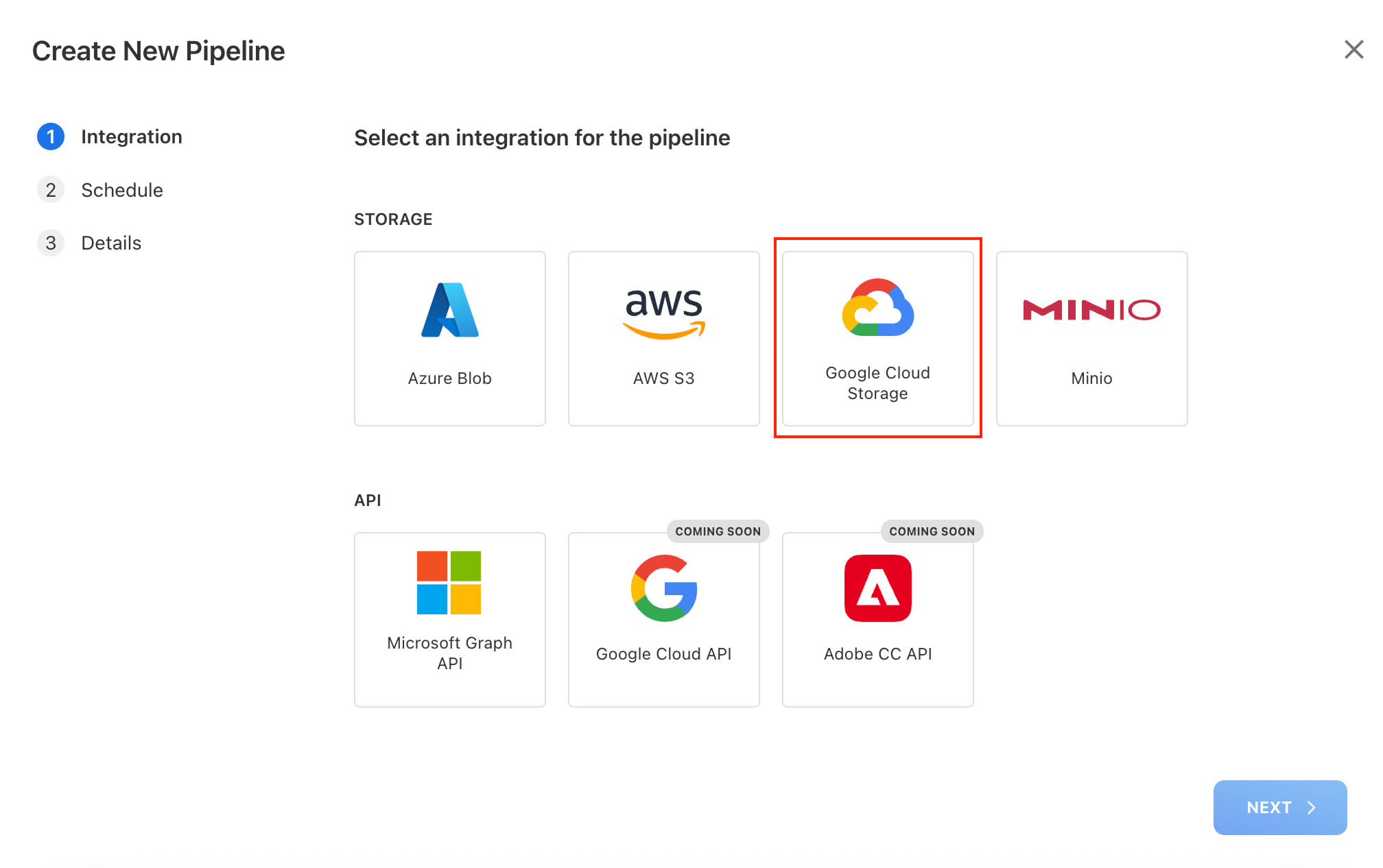Click the NEXT button to proceed

1279,807
